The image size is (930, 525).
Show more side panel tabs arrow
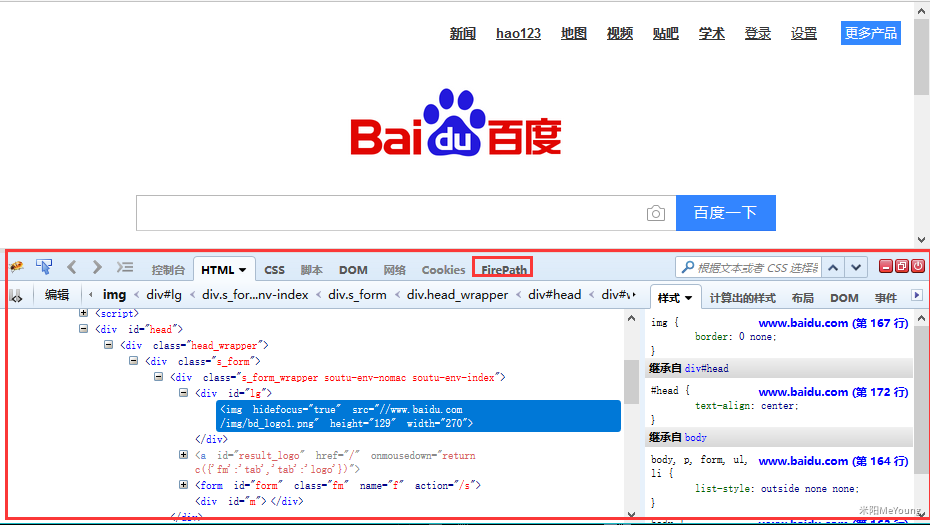point(917,295)
